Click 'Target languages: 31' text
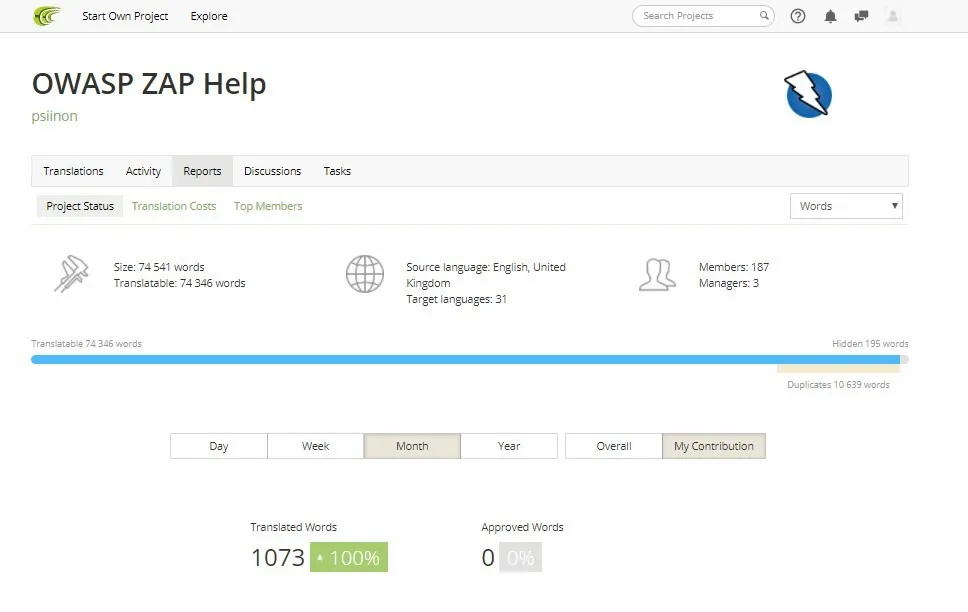968x612 pixels. 456,300
